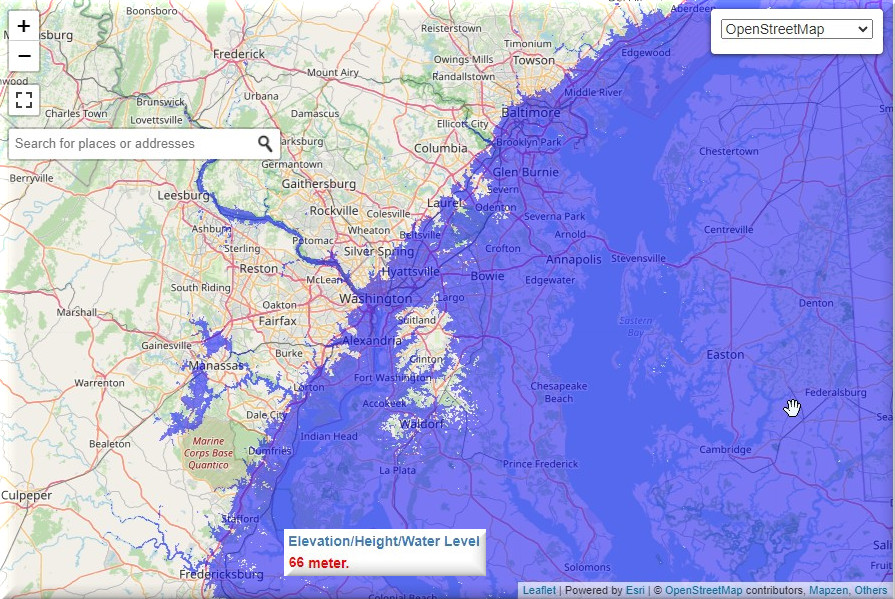Click the Washington city label on map
The image size is (895, 599).
click(x=375, y=299)
